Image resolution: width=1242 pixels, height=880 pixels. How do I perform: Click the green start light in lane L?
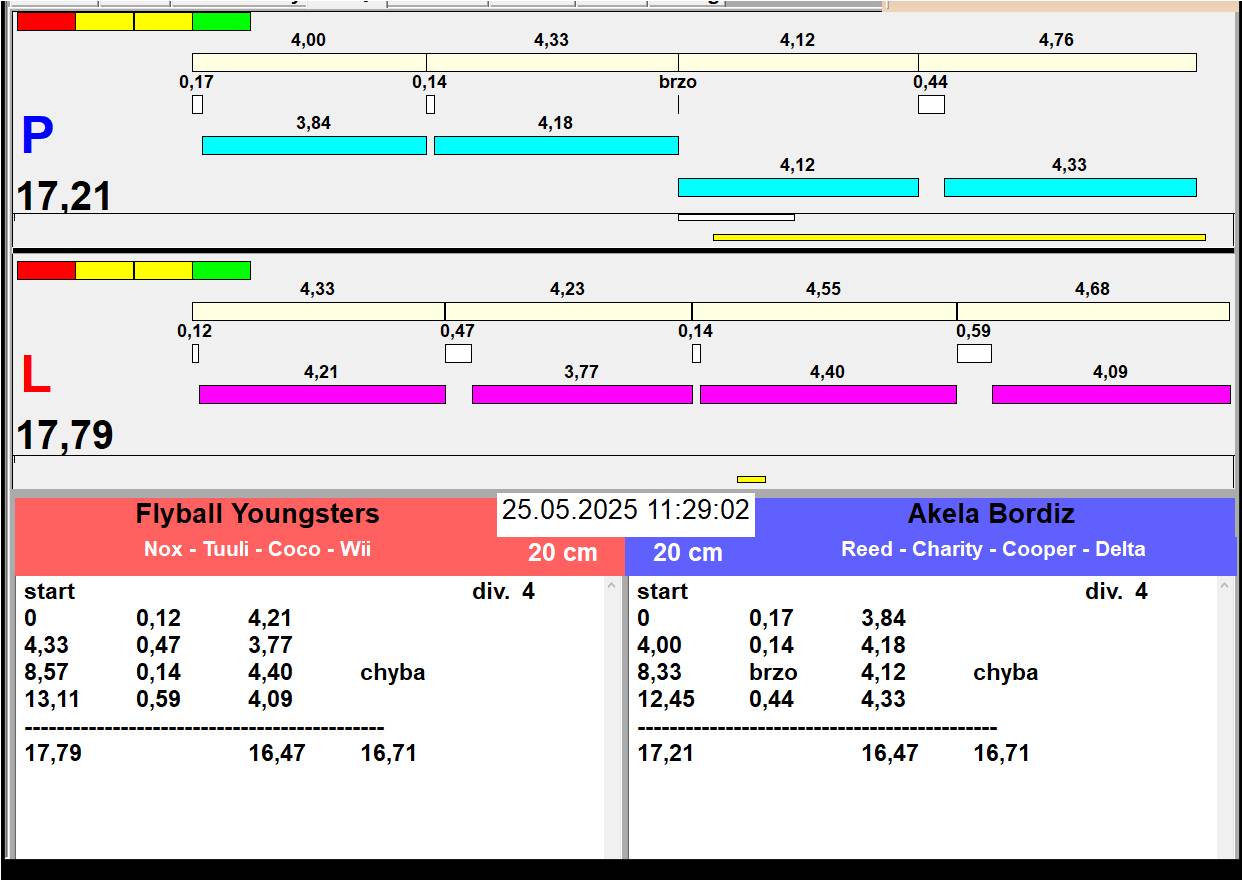pyautogui.click(x=221, y=270)
